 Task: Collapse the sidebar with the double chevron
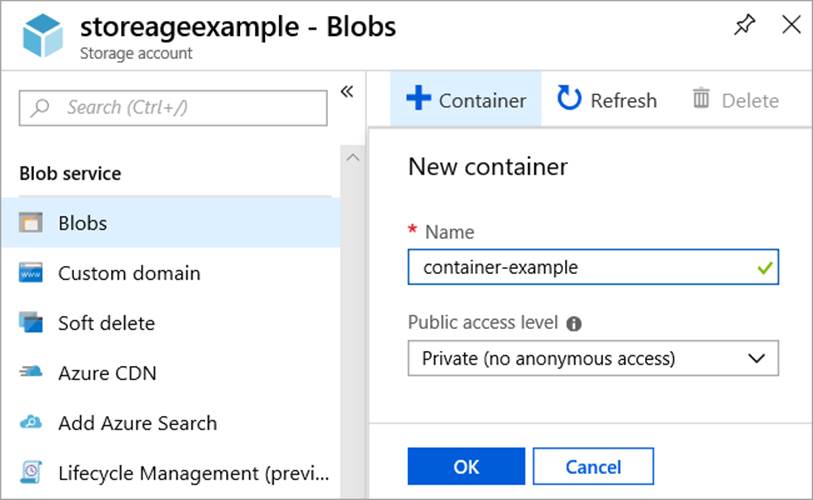pos(347,92)
